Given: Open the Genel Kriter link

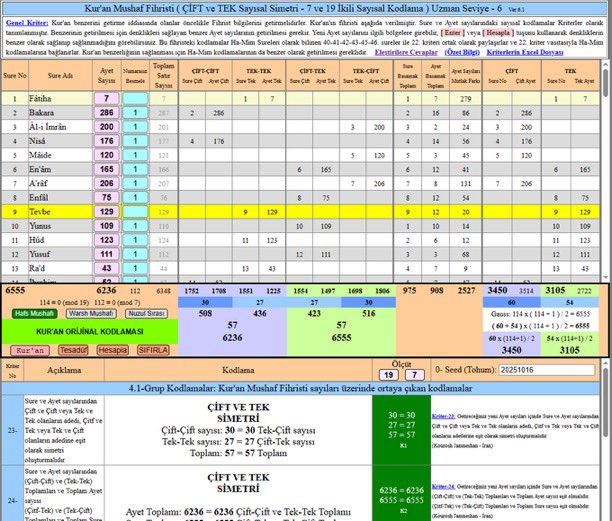Looking at the screenshot, I should point(27,23).
